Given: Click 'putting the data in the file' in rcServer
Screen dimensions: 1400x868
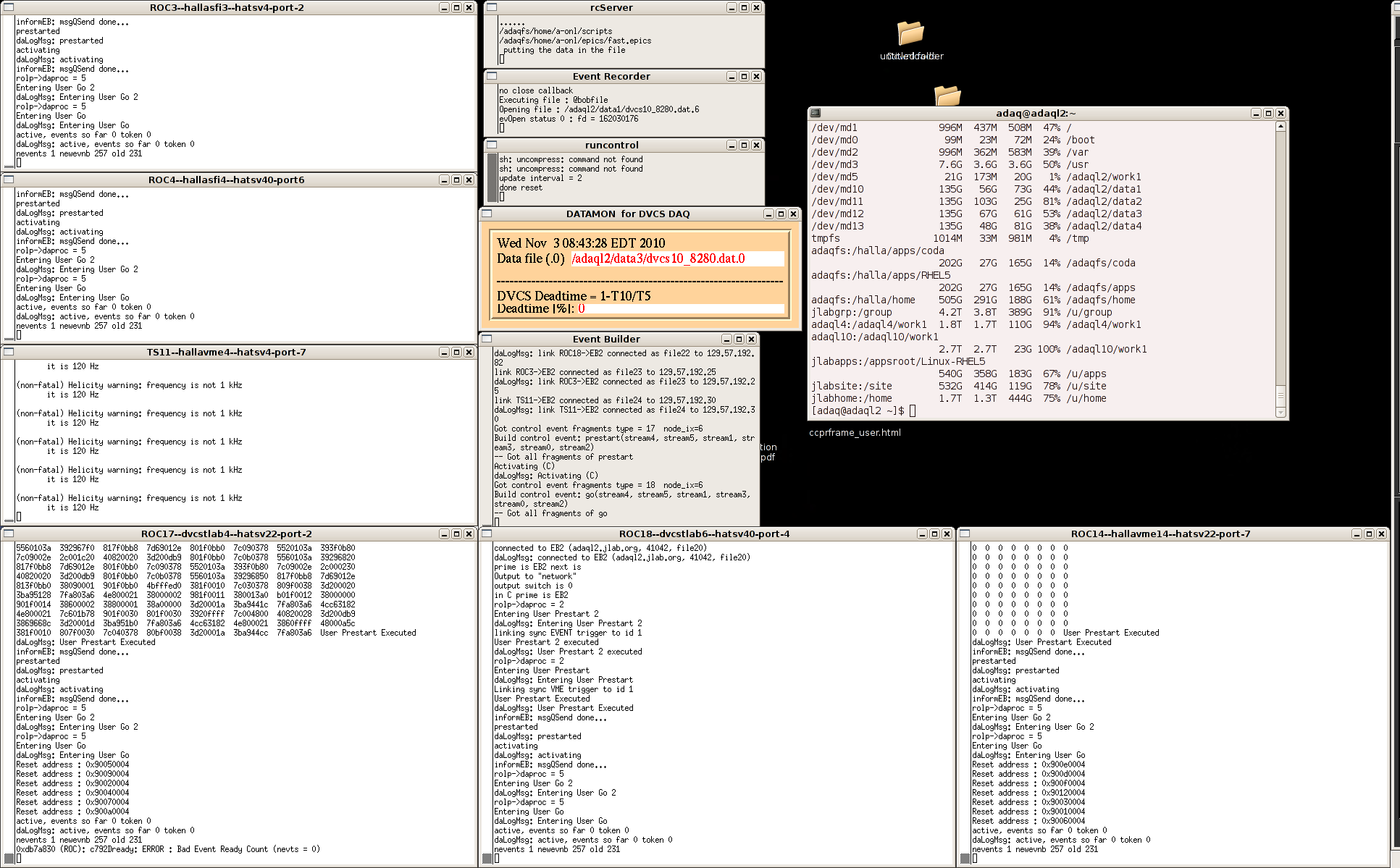Looking at the screenshot, I should point(564,50).
